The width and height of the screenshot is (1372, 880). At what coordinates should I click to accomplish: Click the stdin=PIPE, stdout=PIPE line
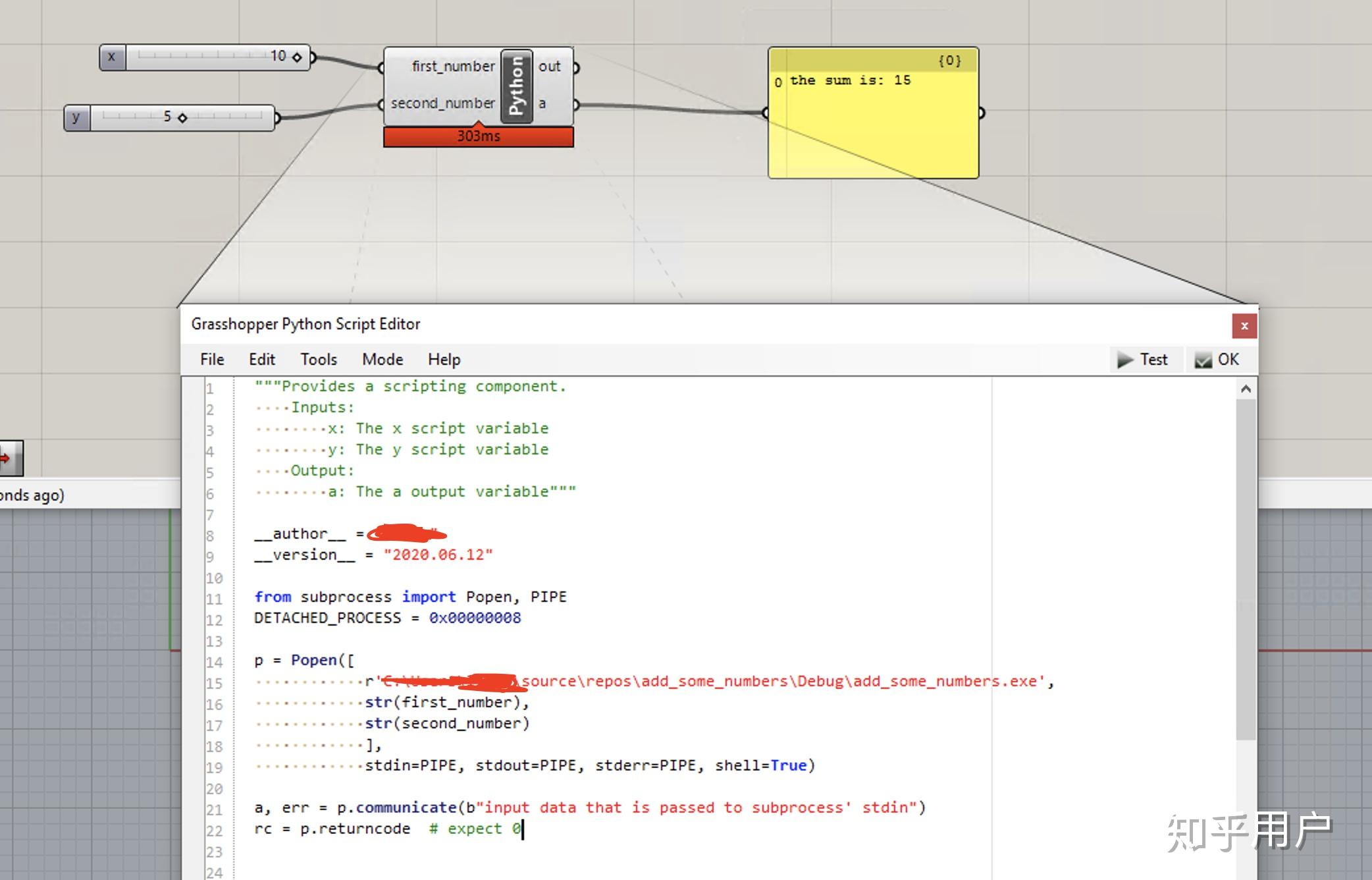pos(590,766)
